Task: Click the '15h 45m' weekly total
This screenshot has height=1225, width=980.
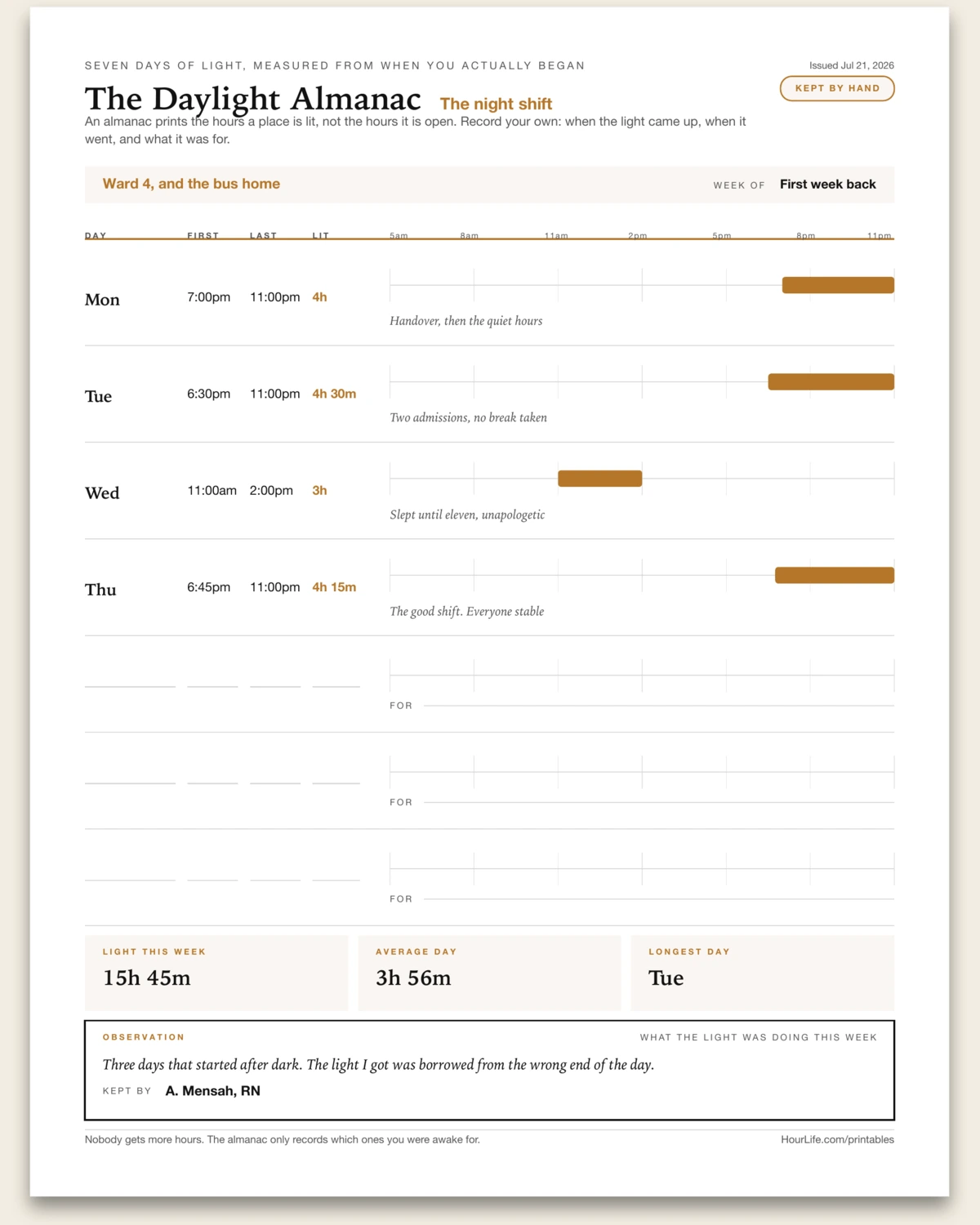Action: [147, 978]
